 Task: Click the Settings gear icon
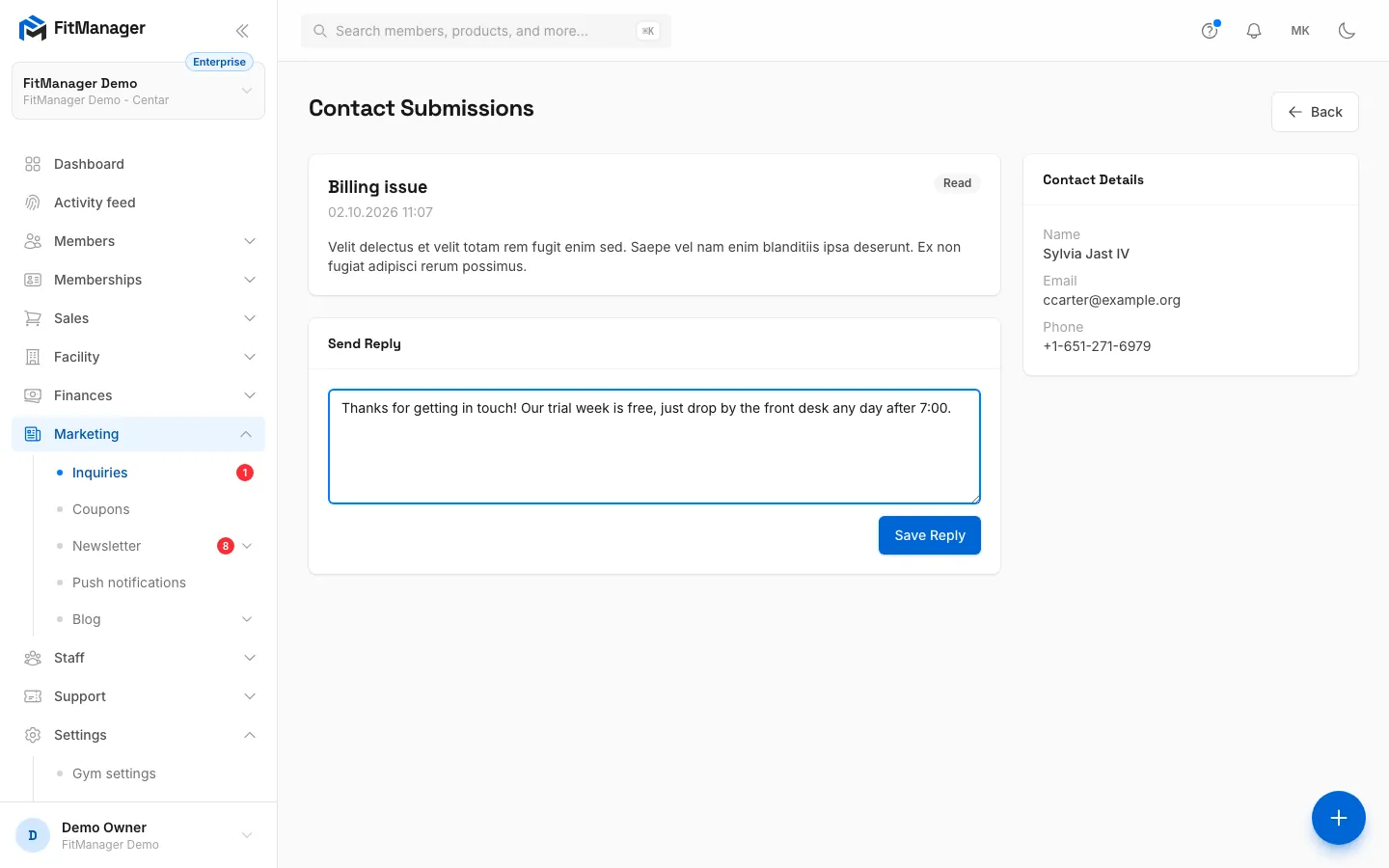tap(33, 735)
